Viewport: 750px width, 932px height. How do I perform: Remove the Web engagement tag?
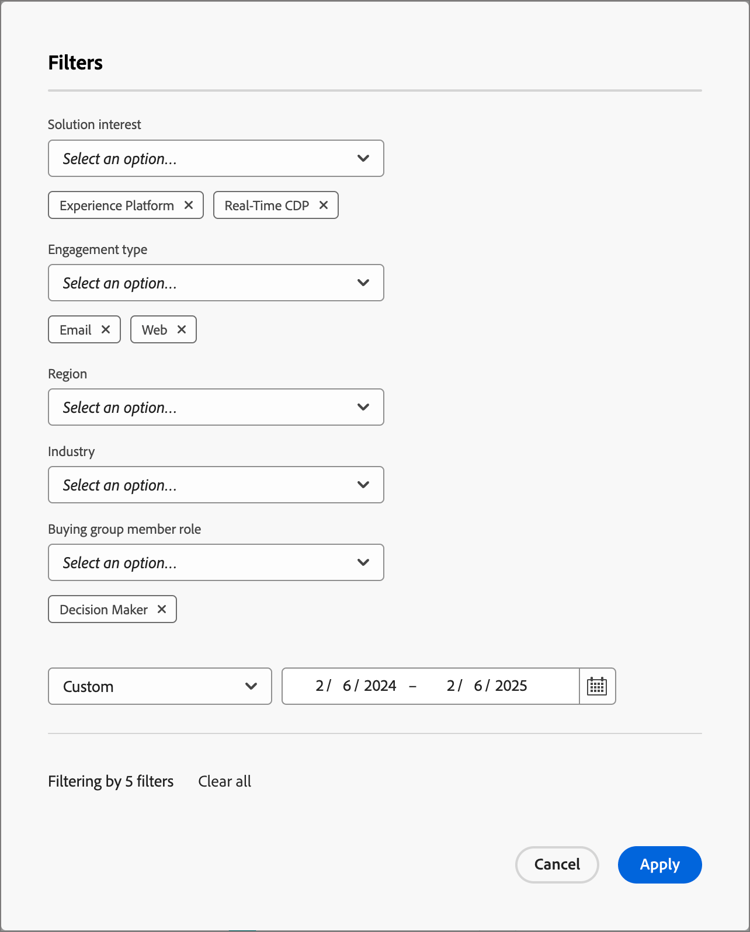182,329
